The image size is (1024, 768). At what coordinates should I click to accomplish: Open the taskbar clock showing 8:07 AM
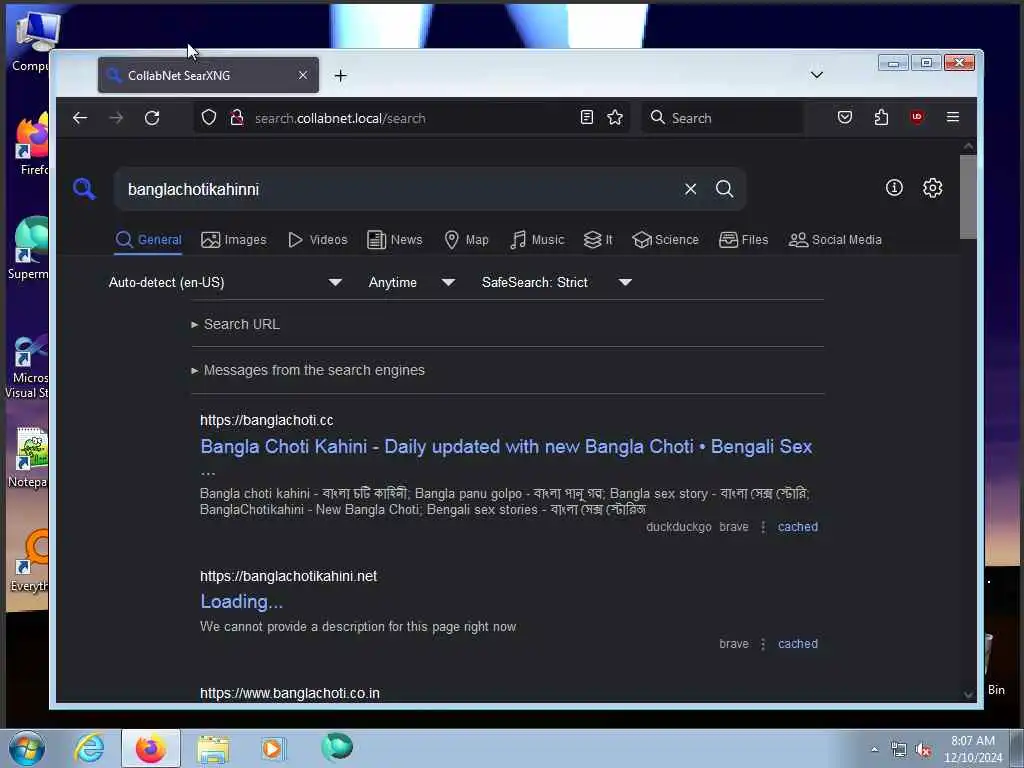coord(972,748)
